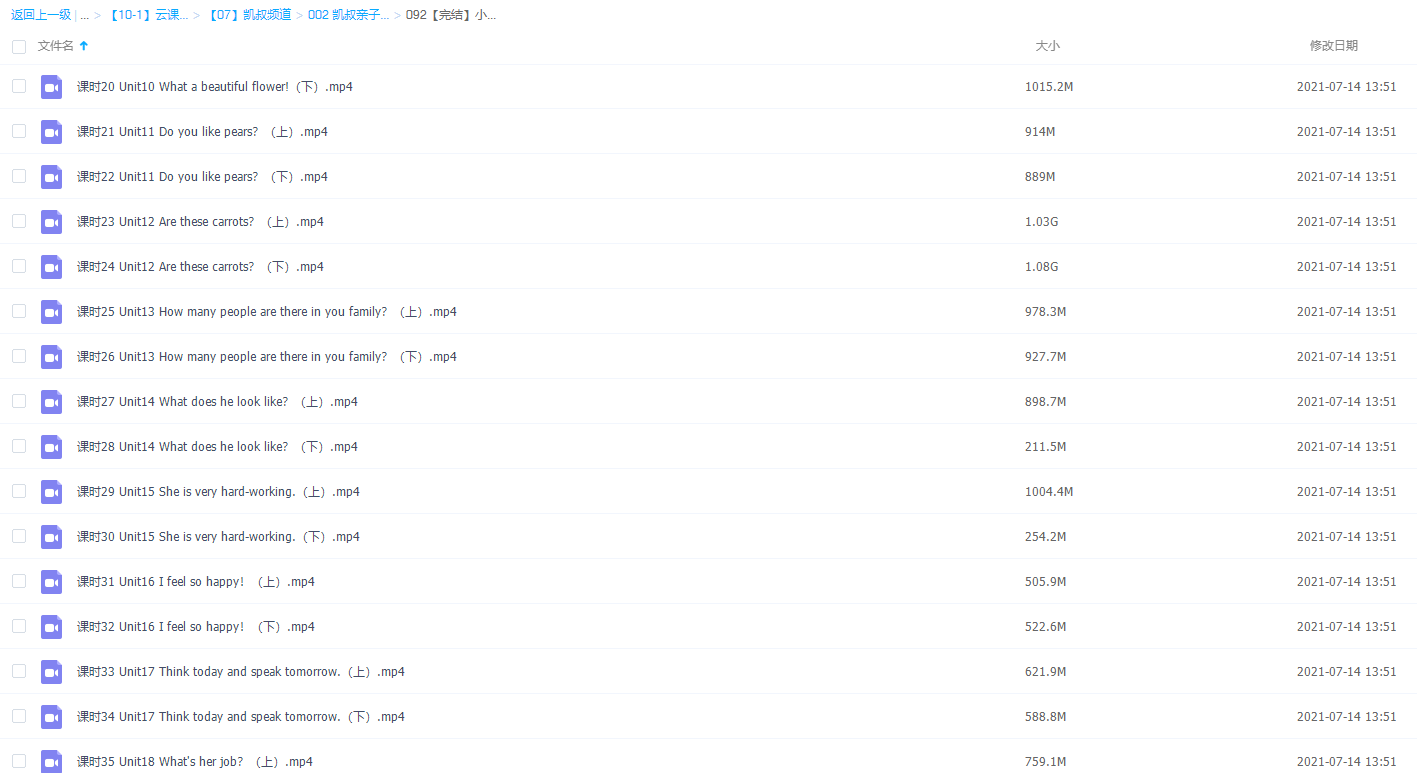
Task: Click video icon next to 课时22 Unit11
Action: pos(51,177)
